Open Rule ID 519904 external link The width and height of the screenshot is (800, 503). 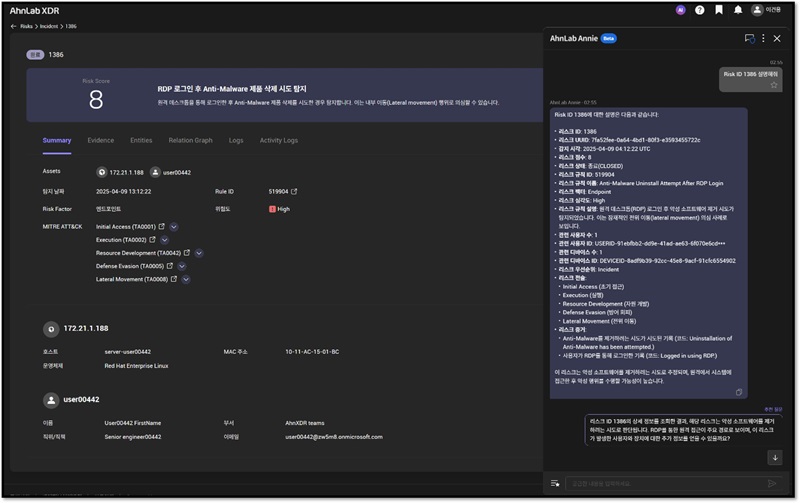[294, 191]
